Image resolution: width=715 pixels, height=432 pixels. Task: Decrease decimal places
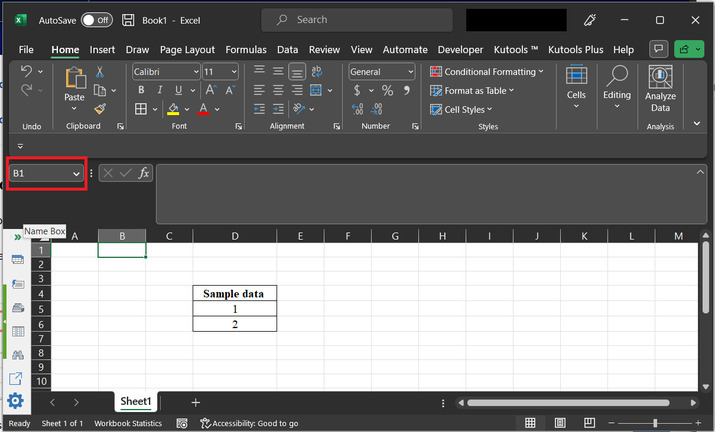377,109
